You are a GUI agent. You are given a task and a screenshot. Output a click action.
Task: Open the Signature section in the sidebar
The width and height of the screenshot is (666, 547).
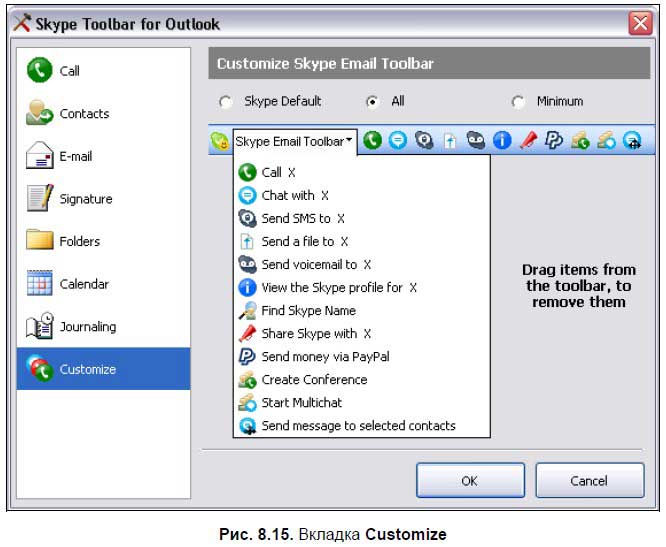pos(104,199)
